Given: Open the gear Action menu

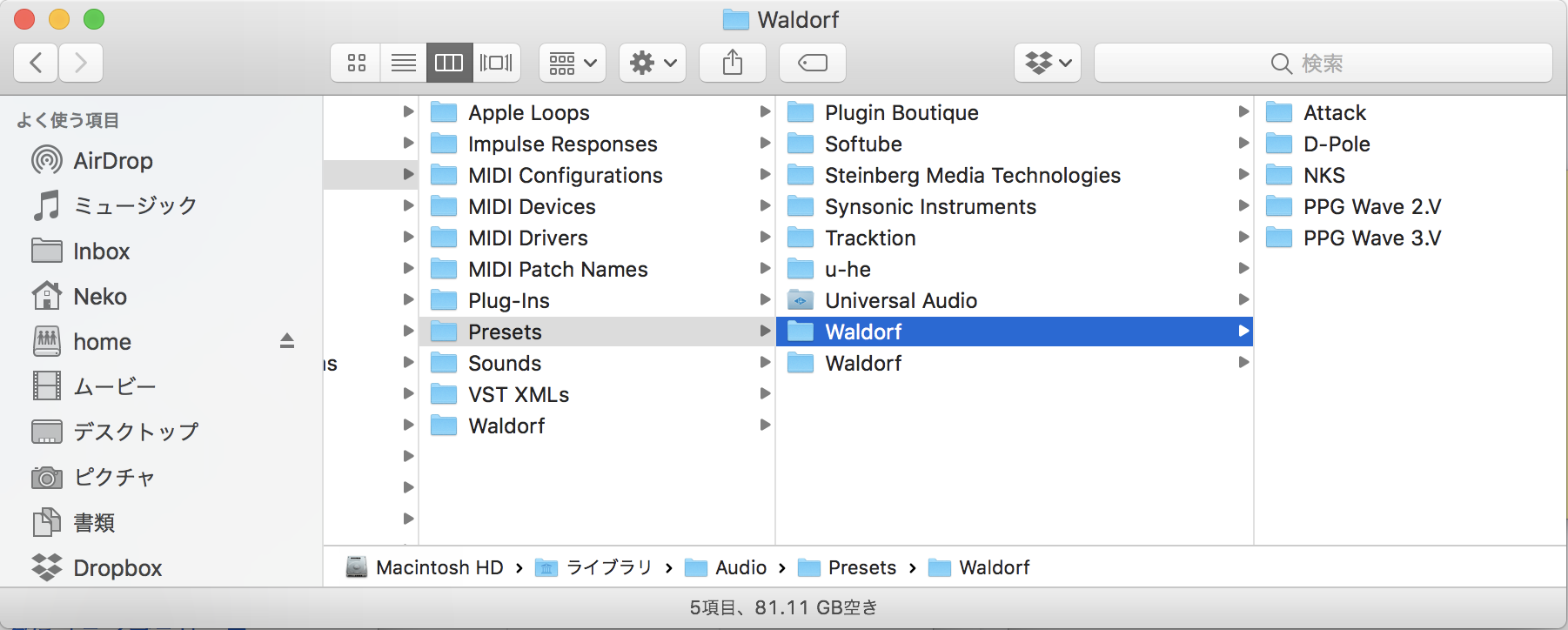Looking at the screenshot, I should pos(653,63).
